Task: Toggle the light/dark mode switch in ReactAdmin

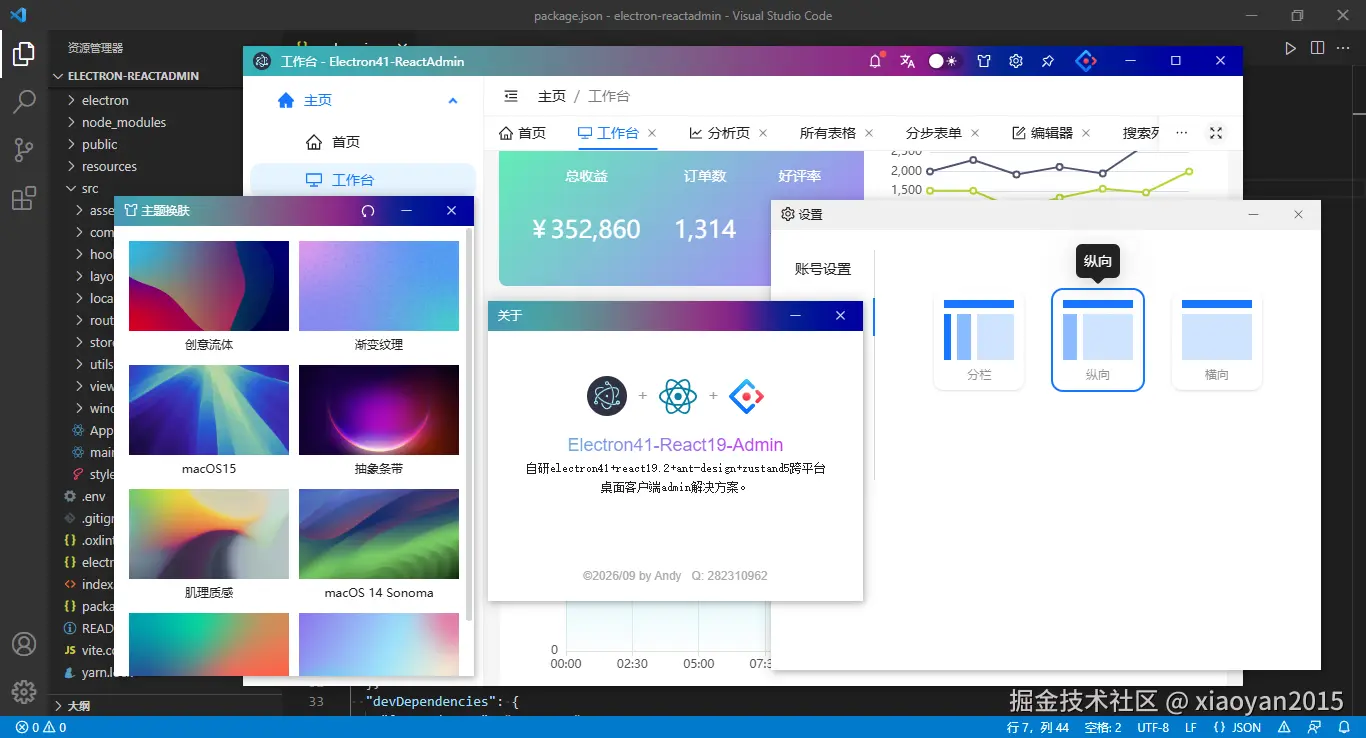Action: (942, 61)
